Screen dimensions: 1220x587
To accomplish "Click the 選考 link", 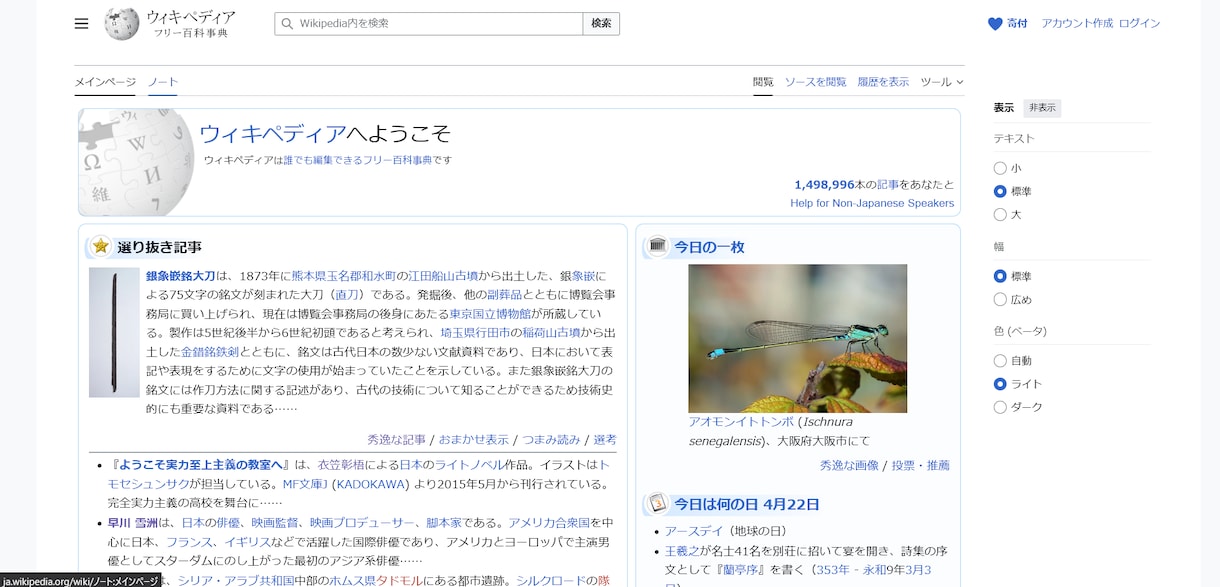I will [x=605, y=440].
